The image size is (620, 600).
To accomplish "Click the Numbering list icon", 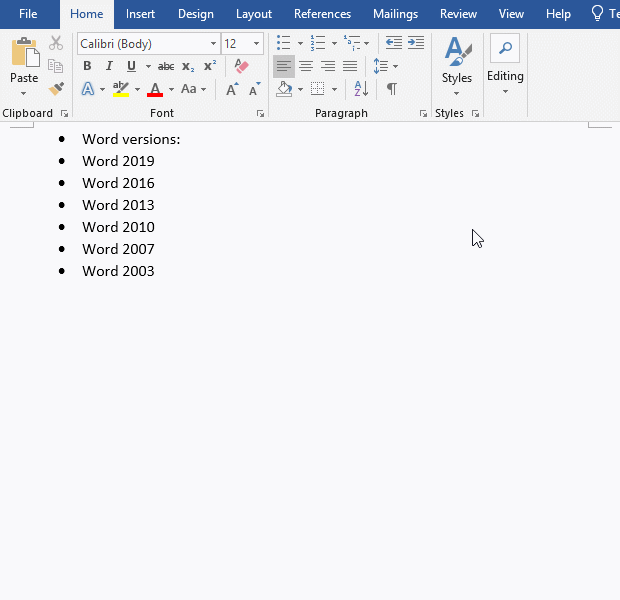I will pyautogui.click(x=318, y=43).
